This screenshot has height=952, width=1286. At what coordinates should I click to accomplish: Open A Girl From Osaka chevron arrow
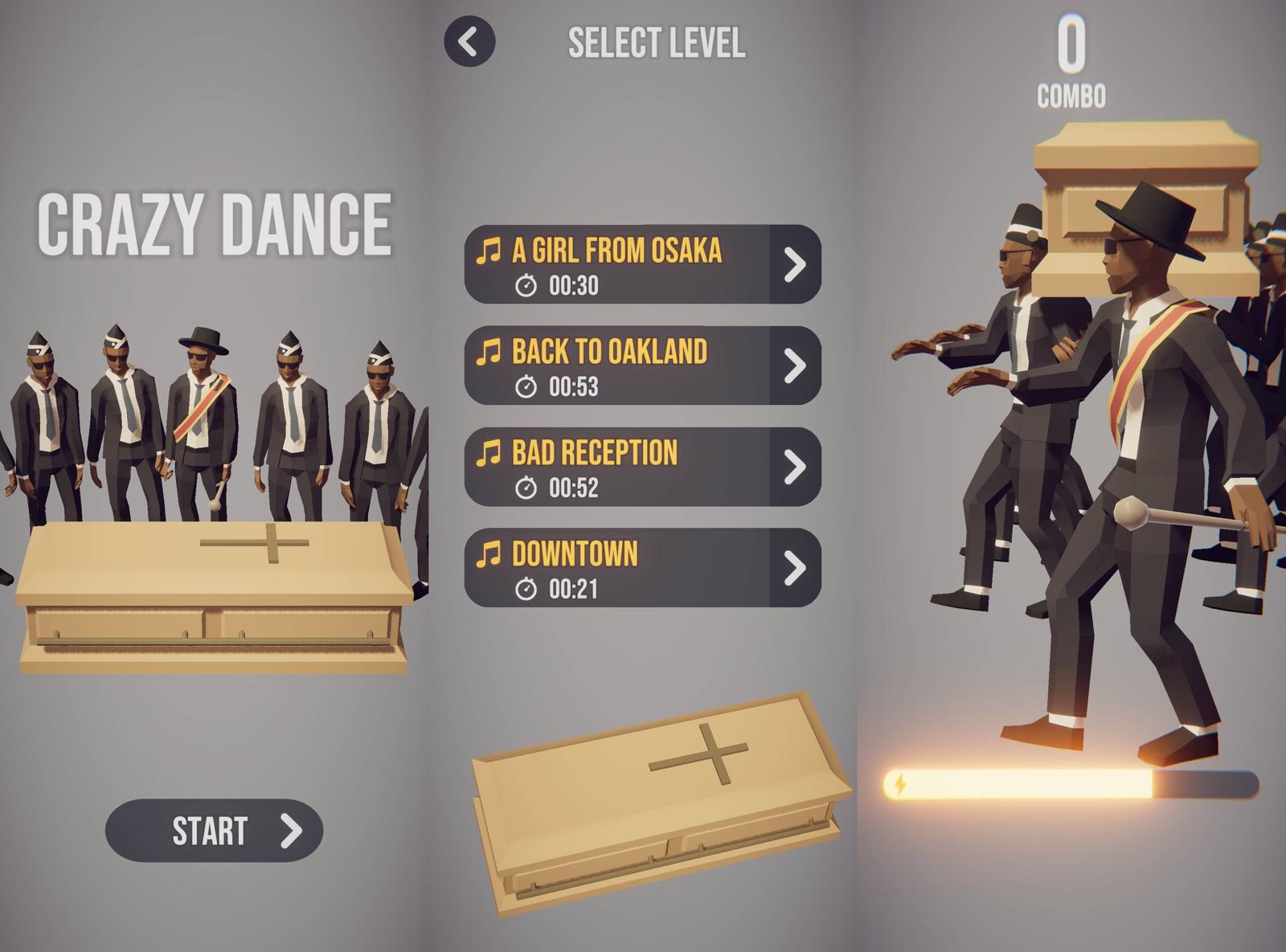click(x=795, y=264)
